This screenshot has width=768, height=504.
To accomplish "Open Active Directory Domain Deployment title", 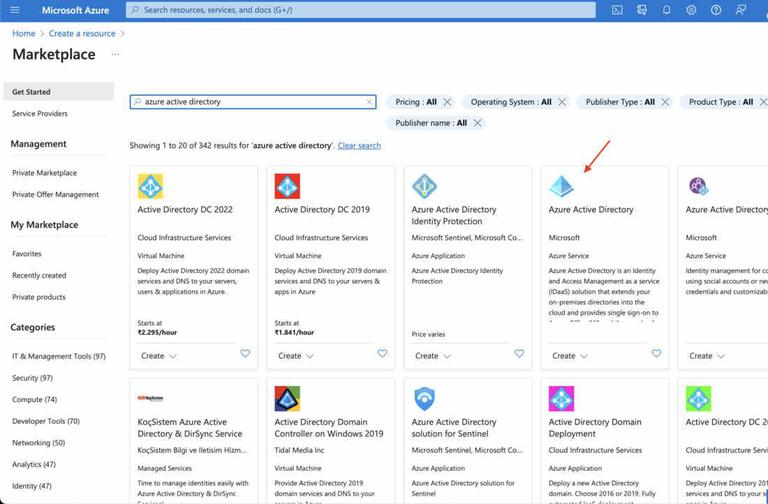I will point(595,428).
